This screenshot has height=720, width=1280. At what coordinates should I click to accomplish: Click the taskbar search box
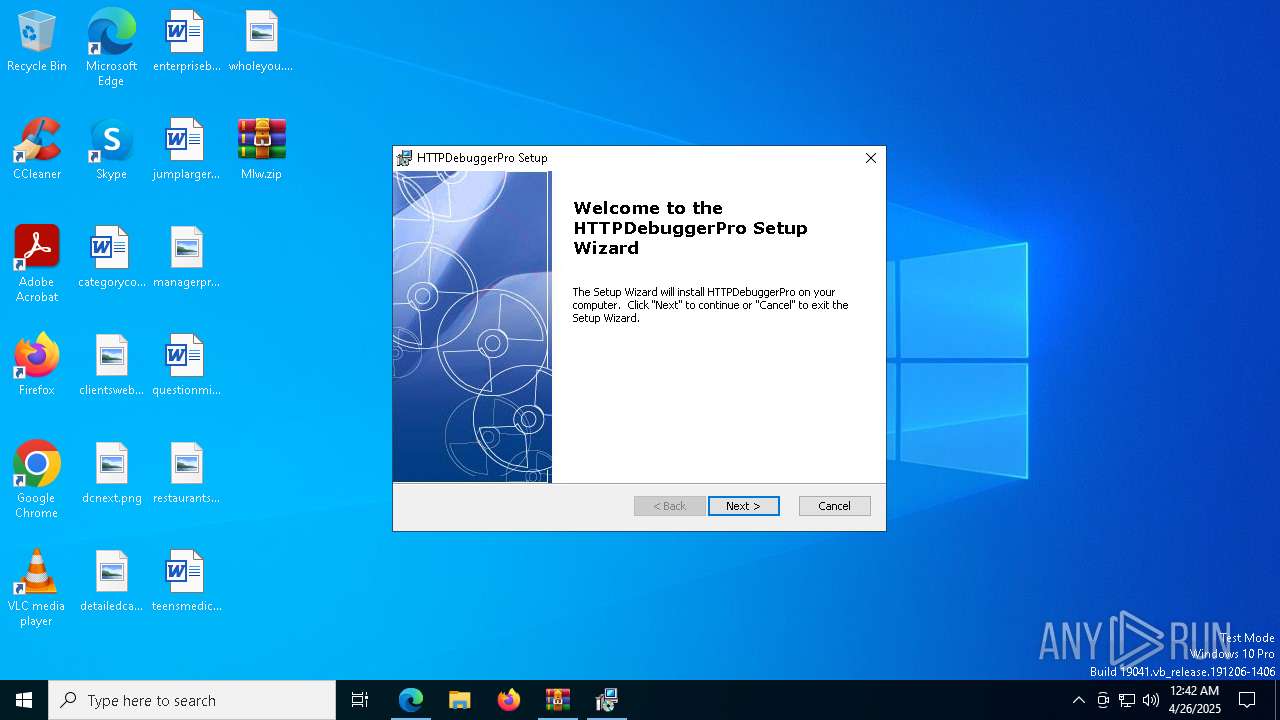point(192,700)
